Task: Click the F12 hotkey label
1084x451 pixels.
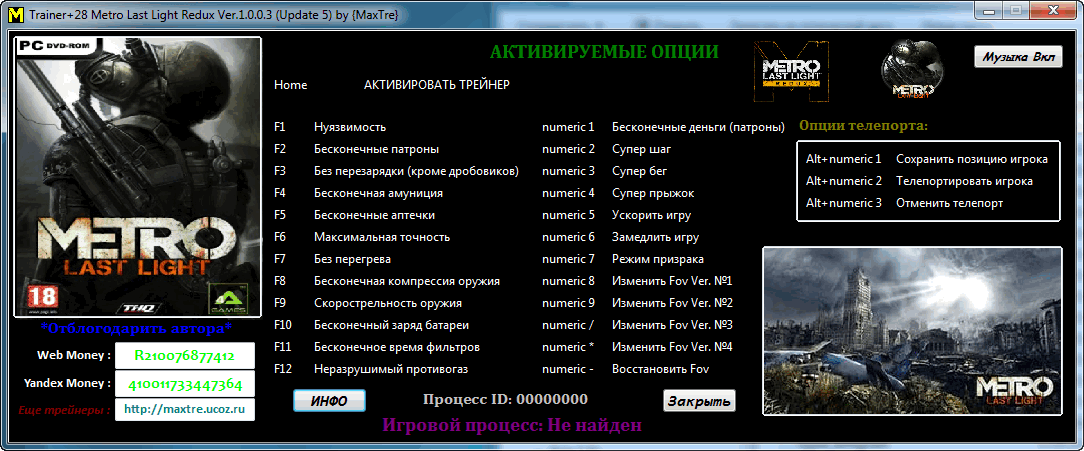Action: pos(282,369)
